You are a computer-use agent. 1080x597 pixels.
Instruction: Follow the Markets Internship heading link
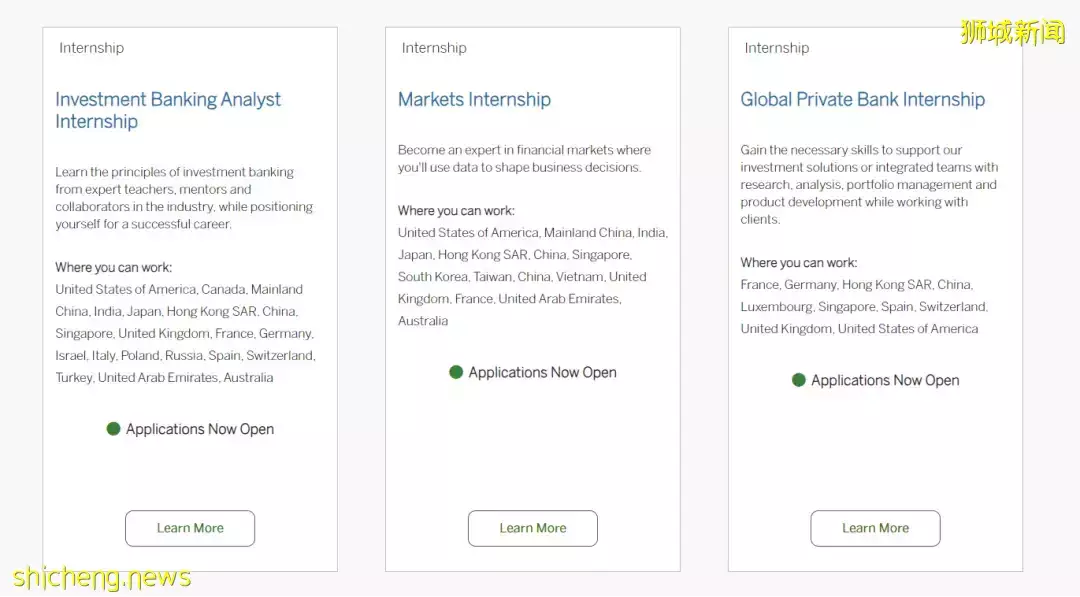[x=474, y=99]
